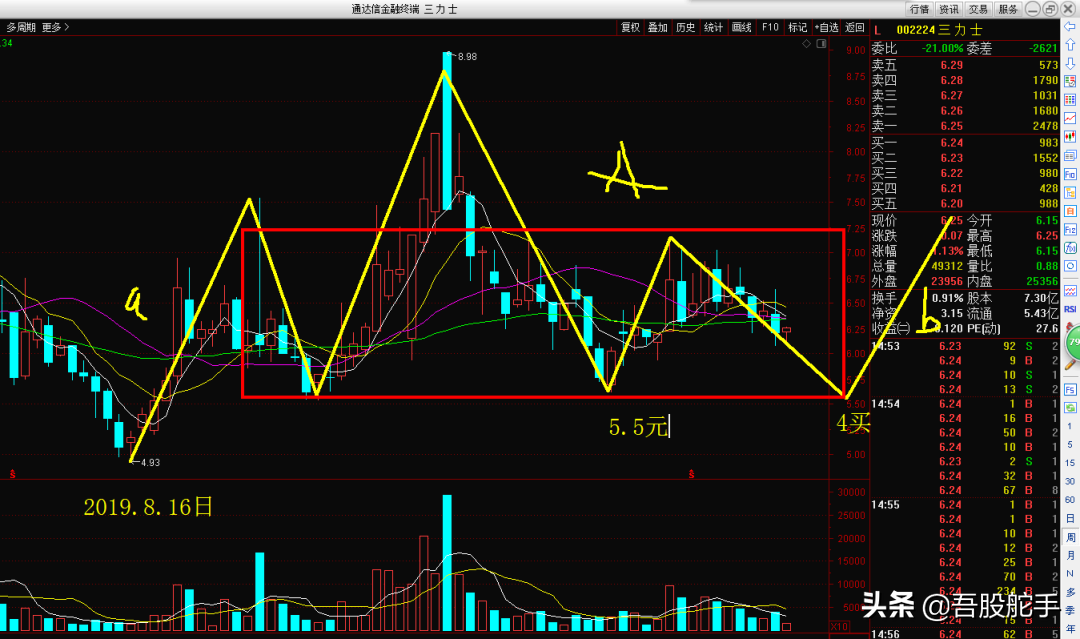This screenshot has height=639, width=1080.
Task: Click the green refresh sidebar icon
Action: pos(1070,408)
